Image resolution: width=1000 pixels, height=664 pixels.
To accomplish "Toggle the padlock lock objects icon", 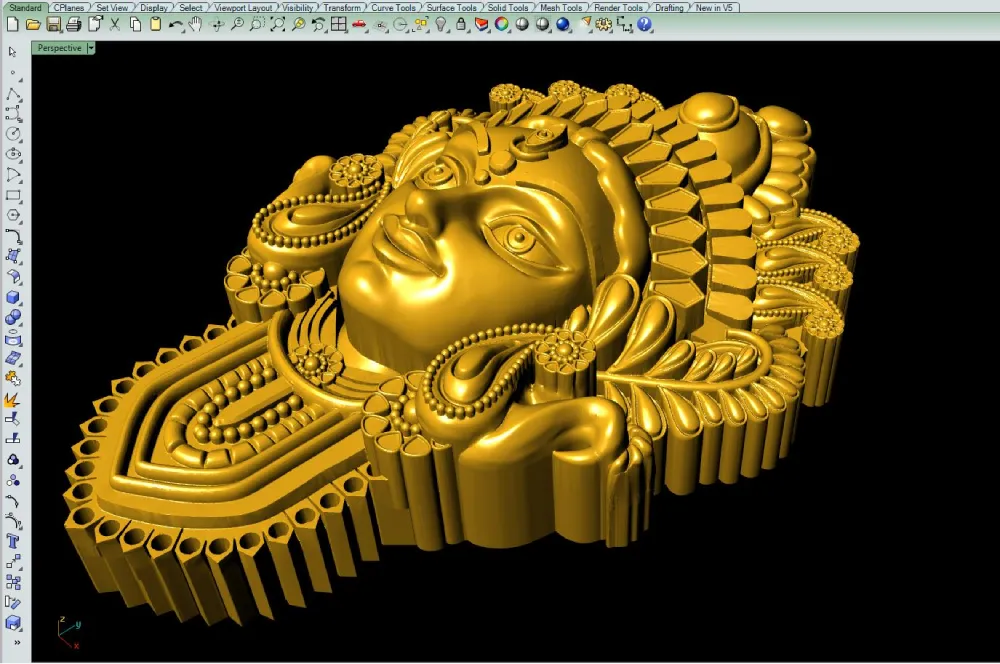I will 461,25.
